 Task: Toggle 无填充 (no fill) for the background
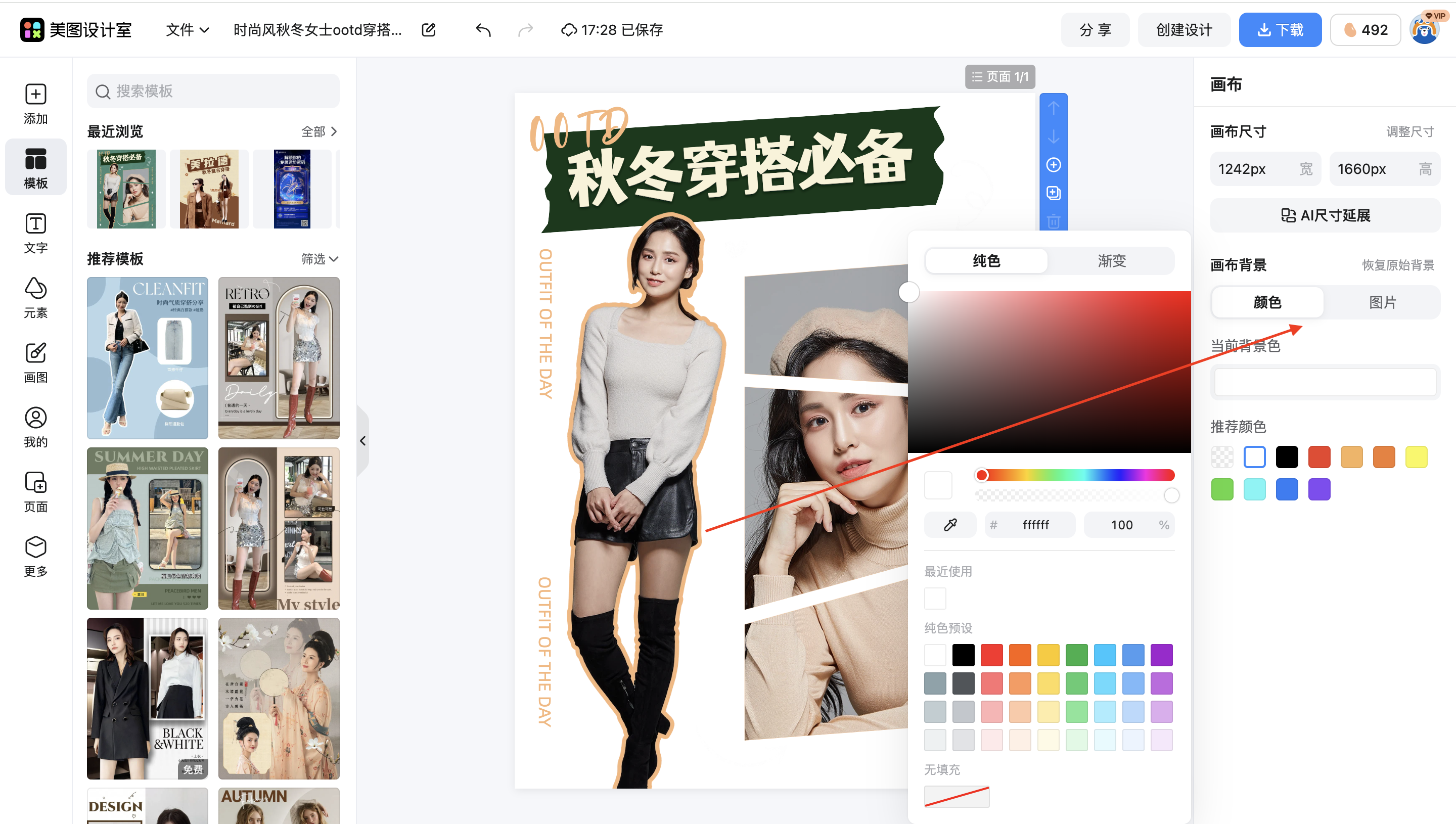957,796
